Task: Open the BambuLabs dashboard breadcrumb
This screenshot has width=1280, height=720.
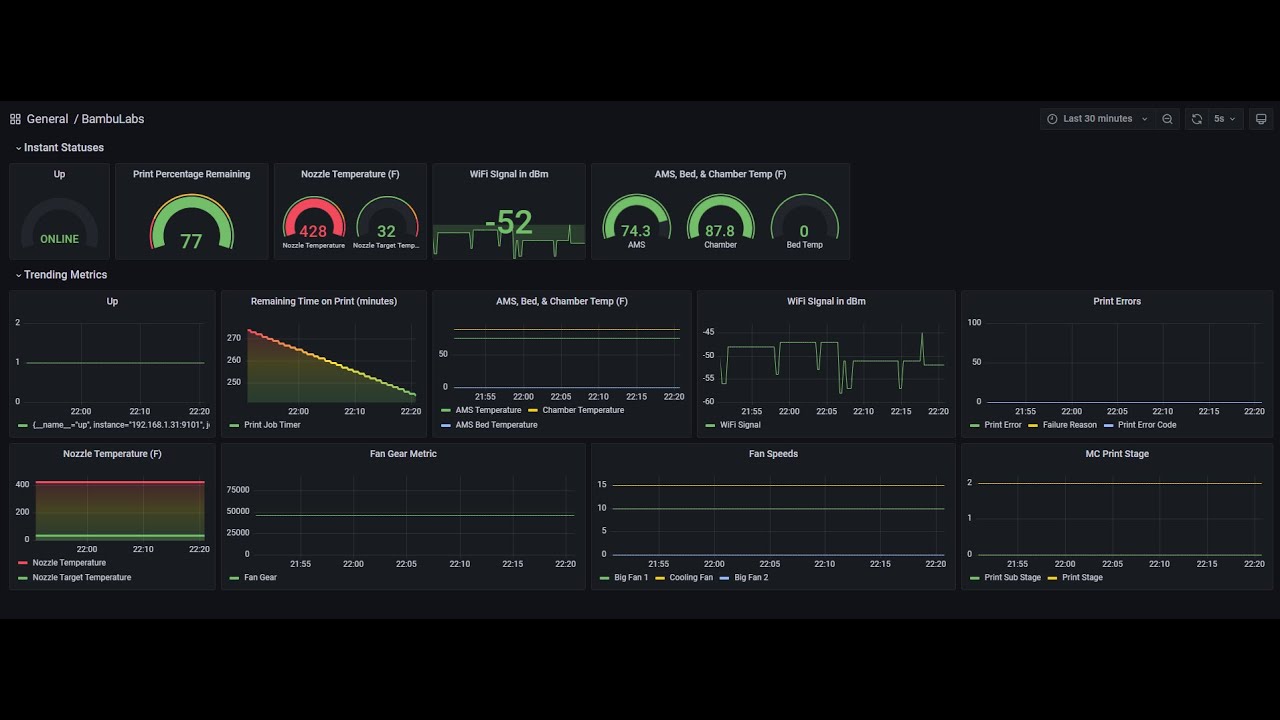Action: tap(112, 119)
